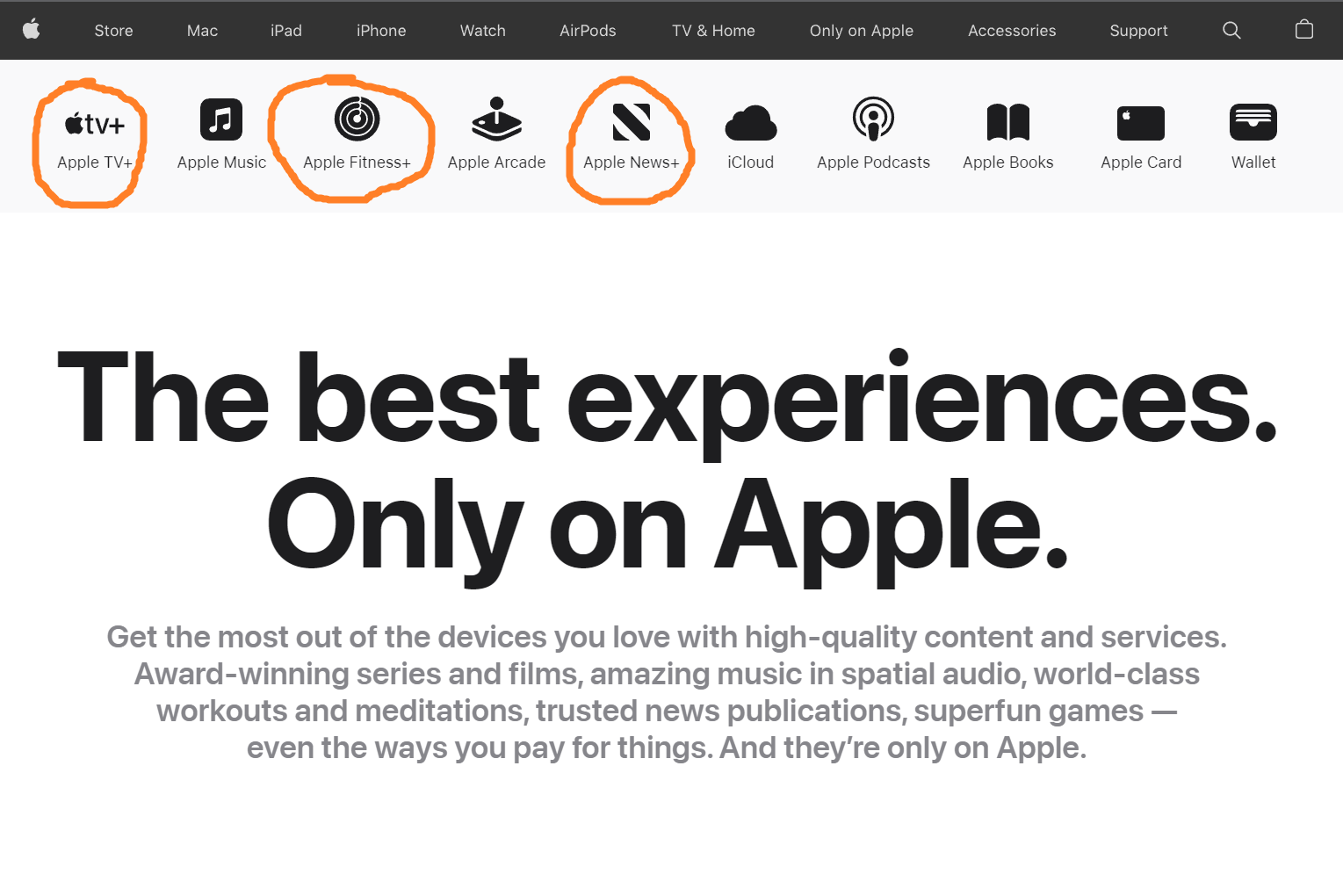Follow the Apple Arcade text link
Screen dimensions: 1343x896
496,163
